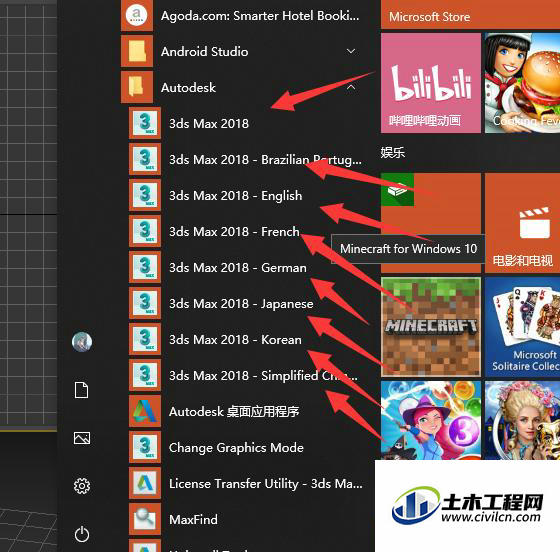Open the small green tile in the orange tile
This screenshot has height=552, width=560.
398,190
